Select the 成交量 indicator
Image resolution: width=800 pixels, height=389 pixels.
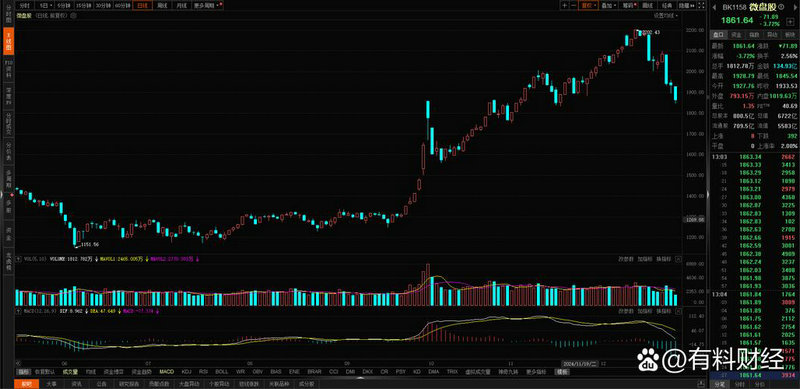[x=70, y=372]
